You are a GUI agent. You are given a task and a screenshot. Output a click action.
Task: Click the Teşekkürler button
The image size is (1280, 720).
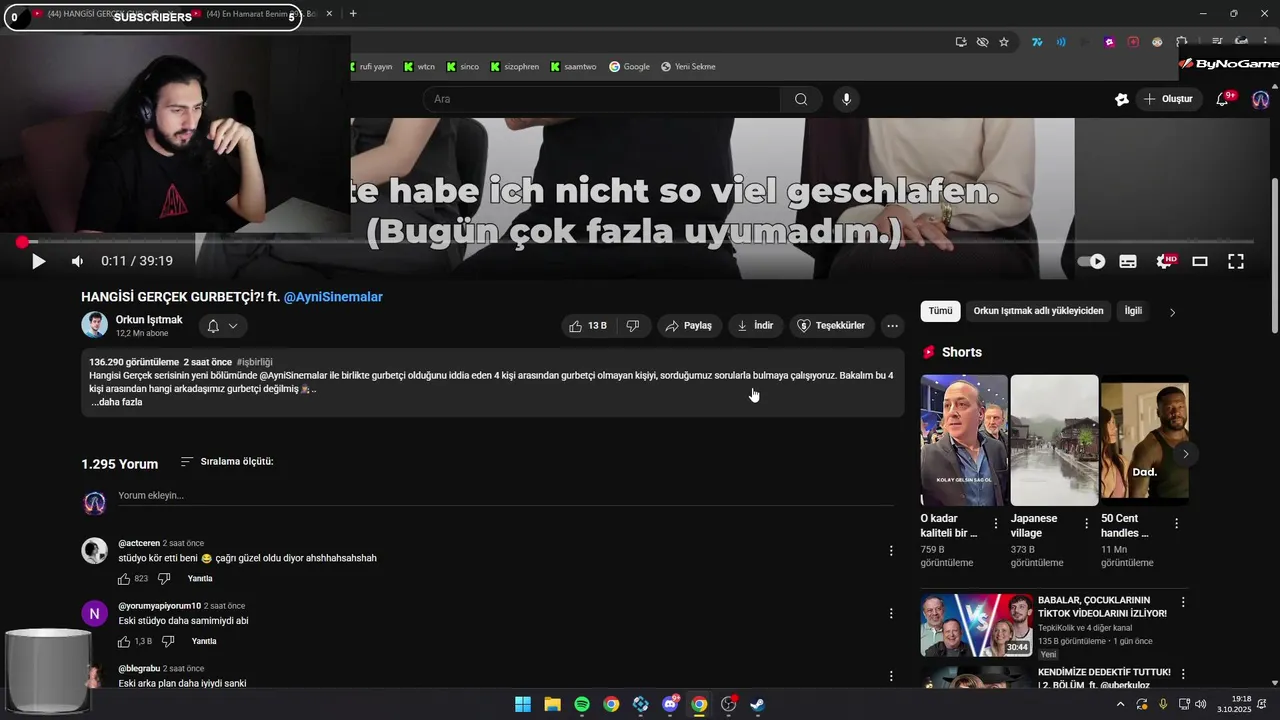tap(831, 326)
